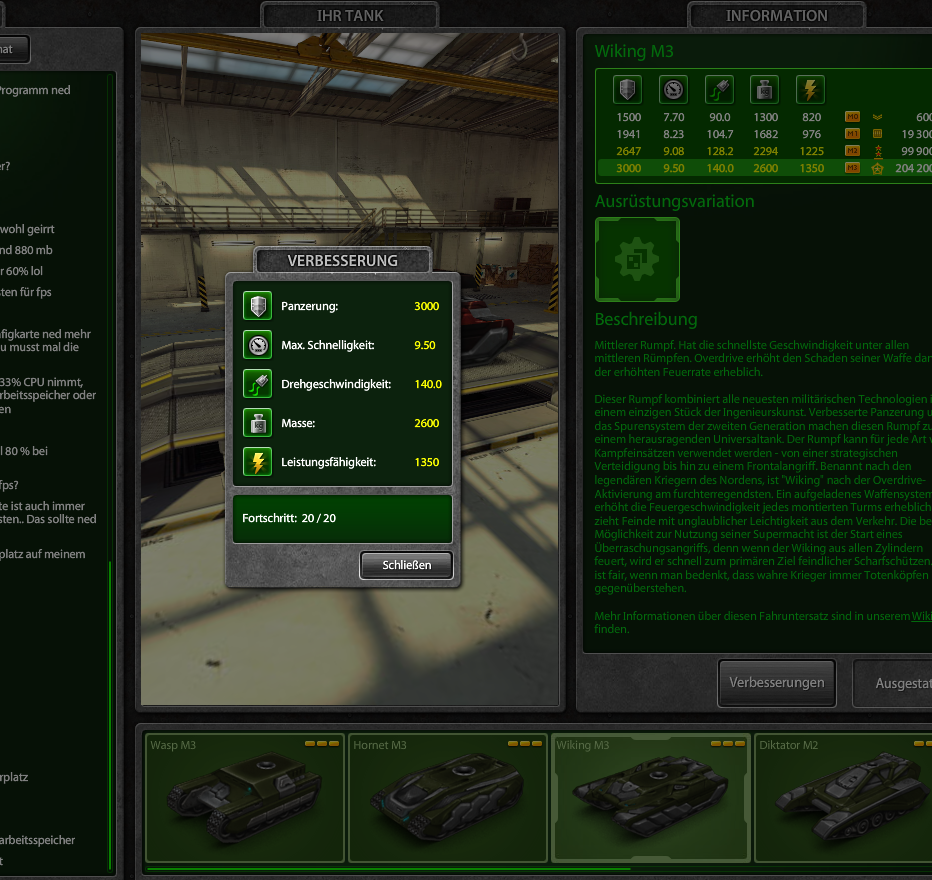Click the lightning power icon in Information table

click(x=810, y=90)
